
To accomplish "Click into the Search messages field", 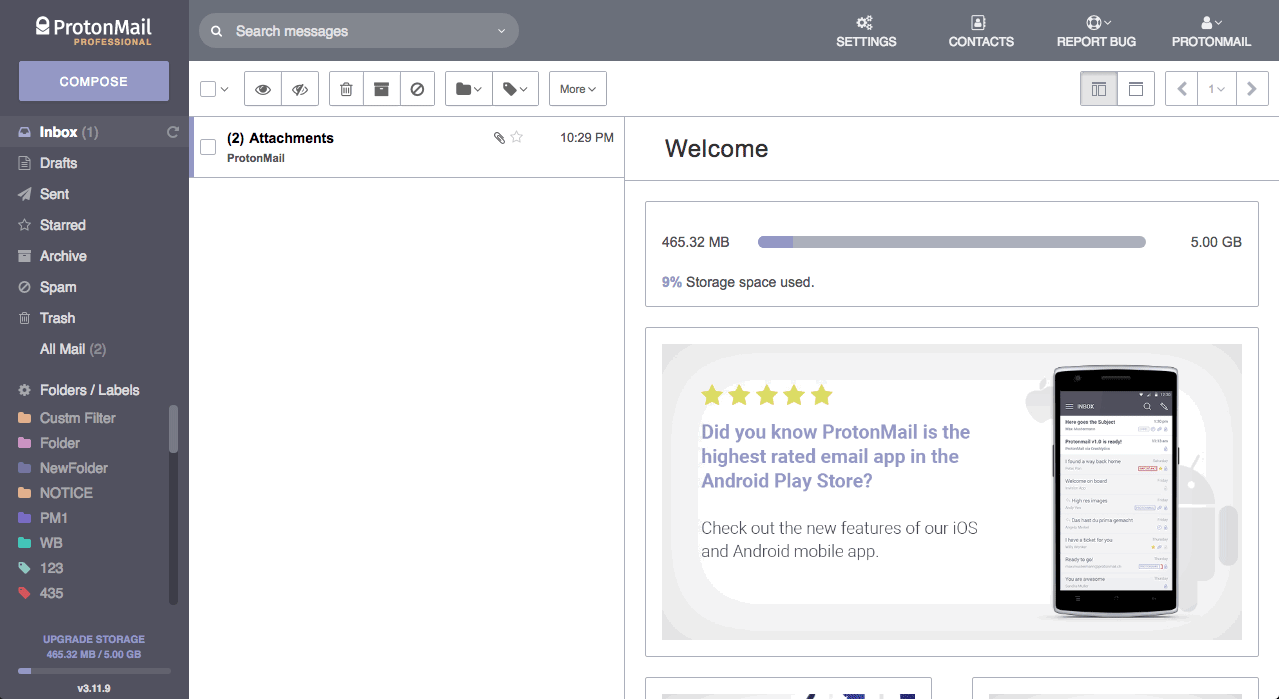I will [x=359, y=31].
